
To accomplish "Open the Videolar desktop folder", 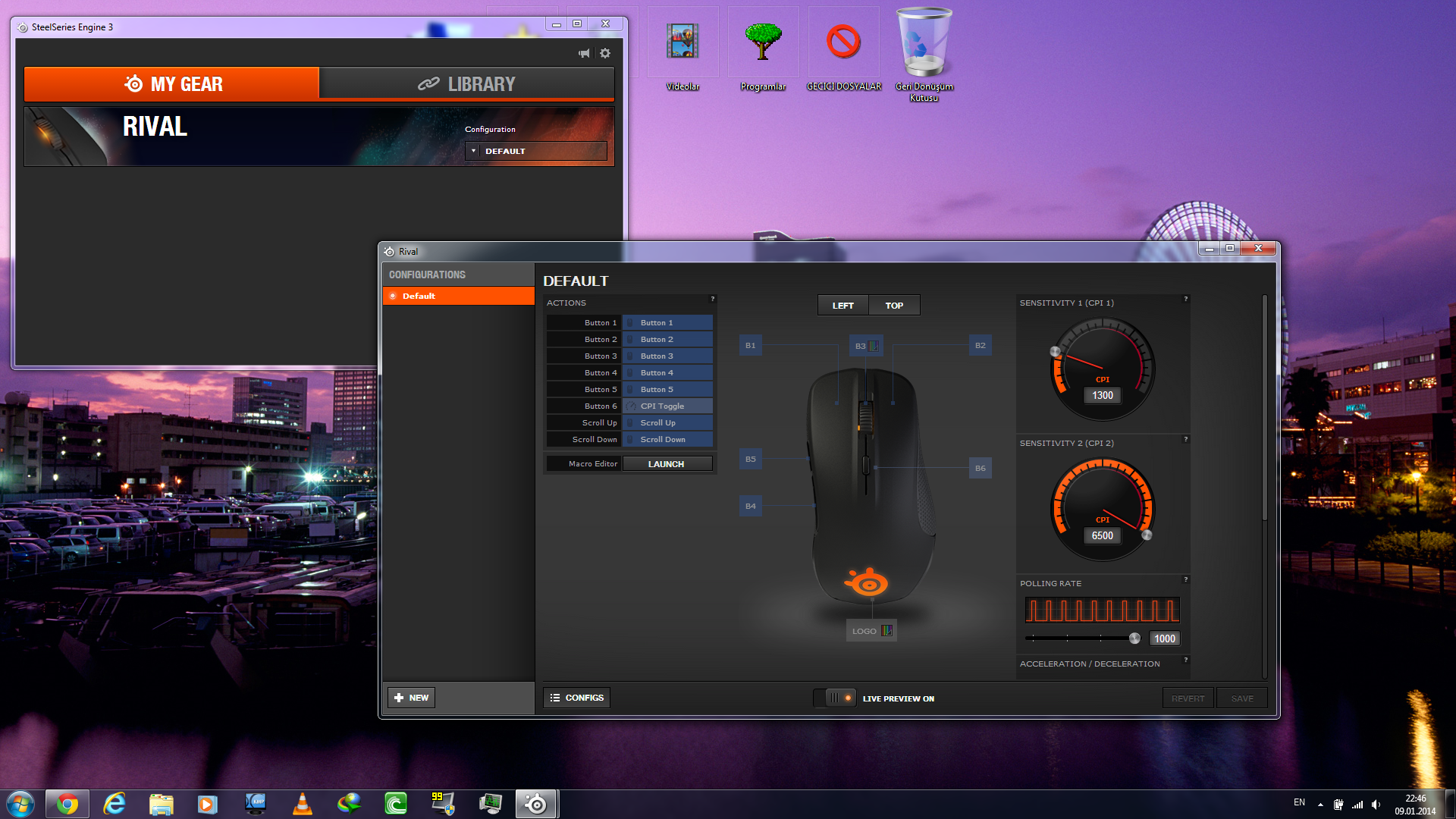I will pyautogui.click(x=682, y=50).
